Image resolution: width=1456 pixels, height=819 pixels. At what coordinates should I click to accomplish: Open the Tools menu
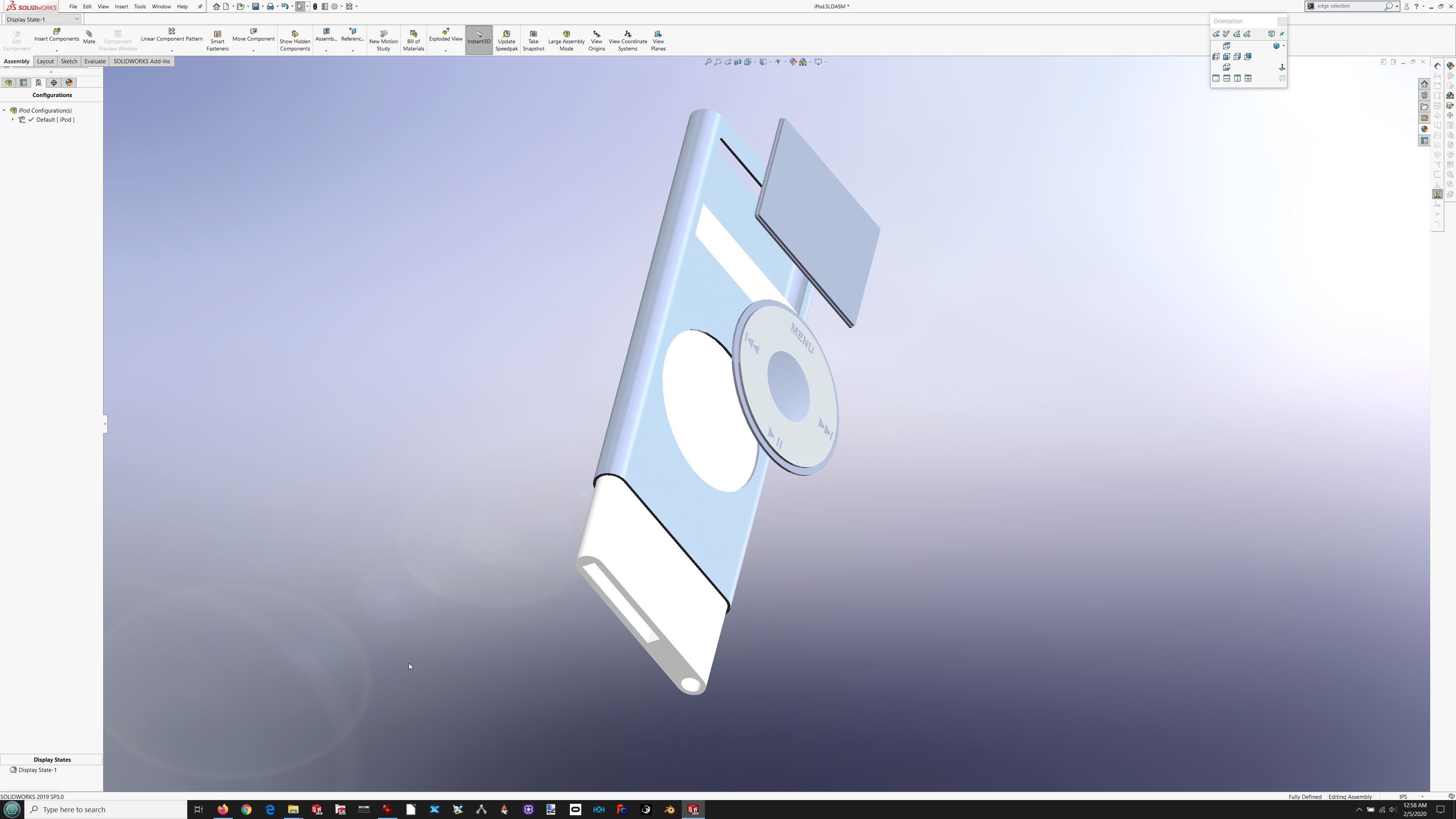point(140,7)
